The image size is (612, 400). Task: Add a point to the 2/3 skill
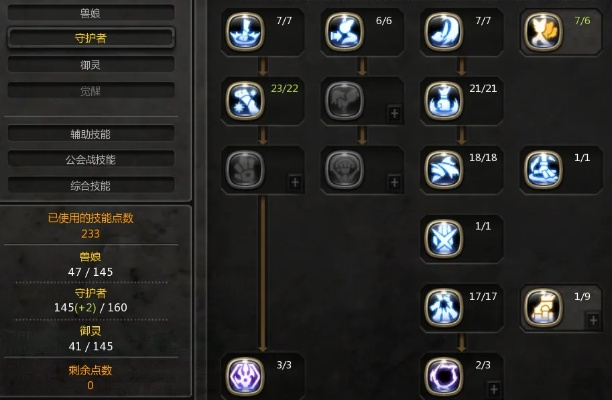pos(494,389)
